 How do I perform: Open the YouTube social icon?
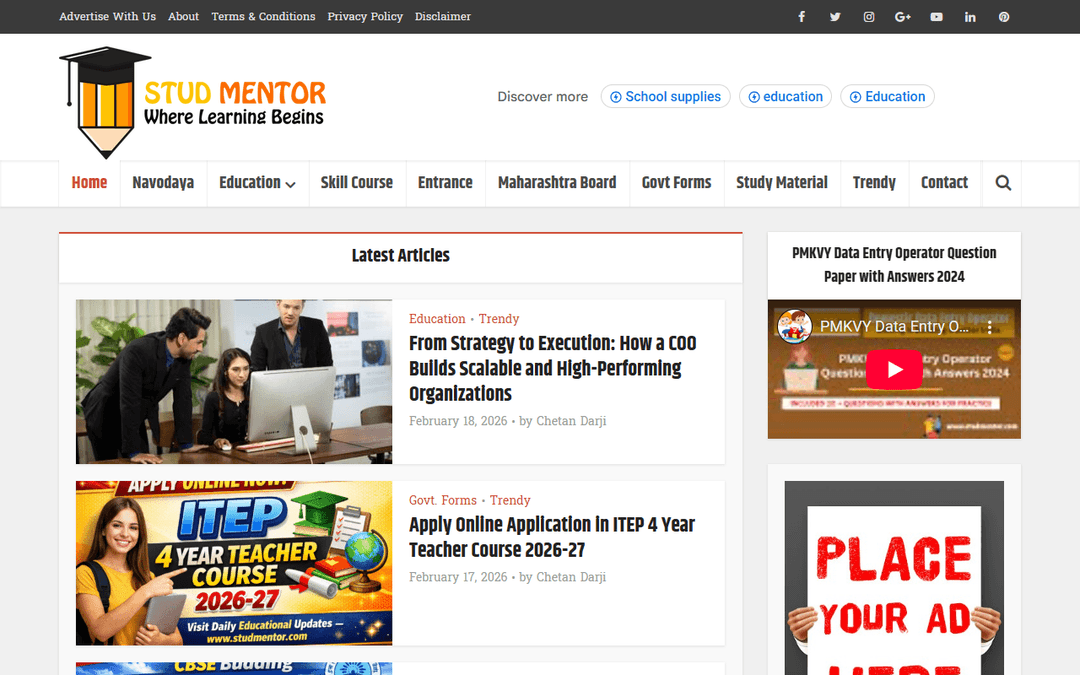936,17
